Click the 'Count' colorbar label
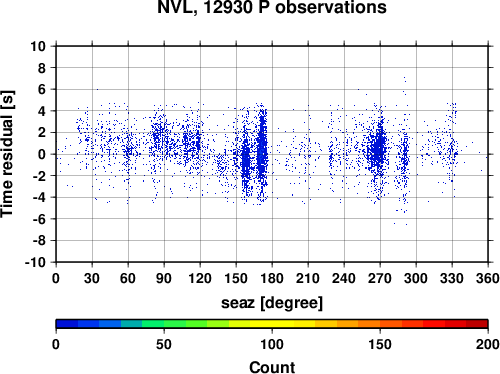This screenshot has width=500, height=374. 272,367
